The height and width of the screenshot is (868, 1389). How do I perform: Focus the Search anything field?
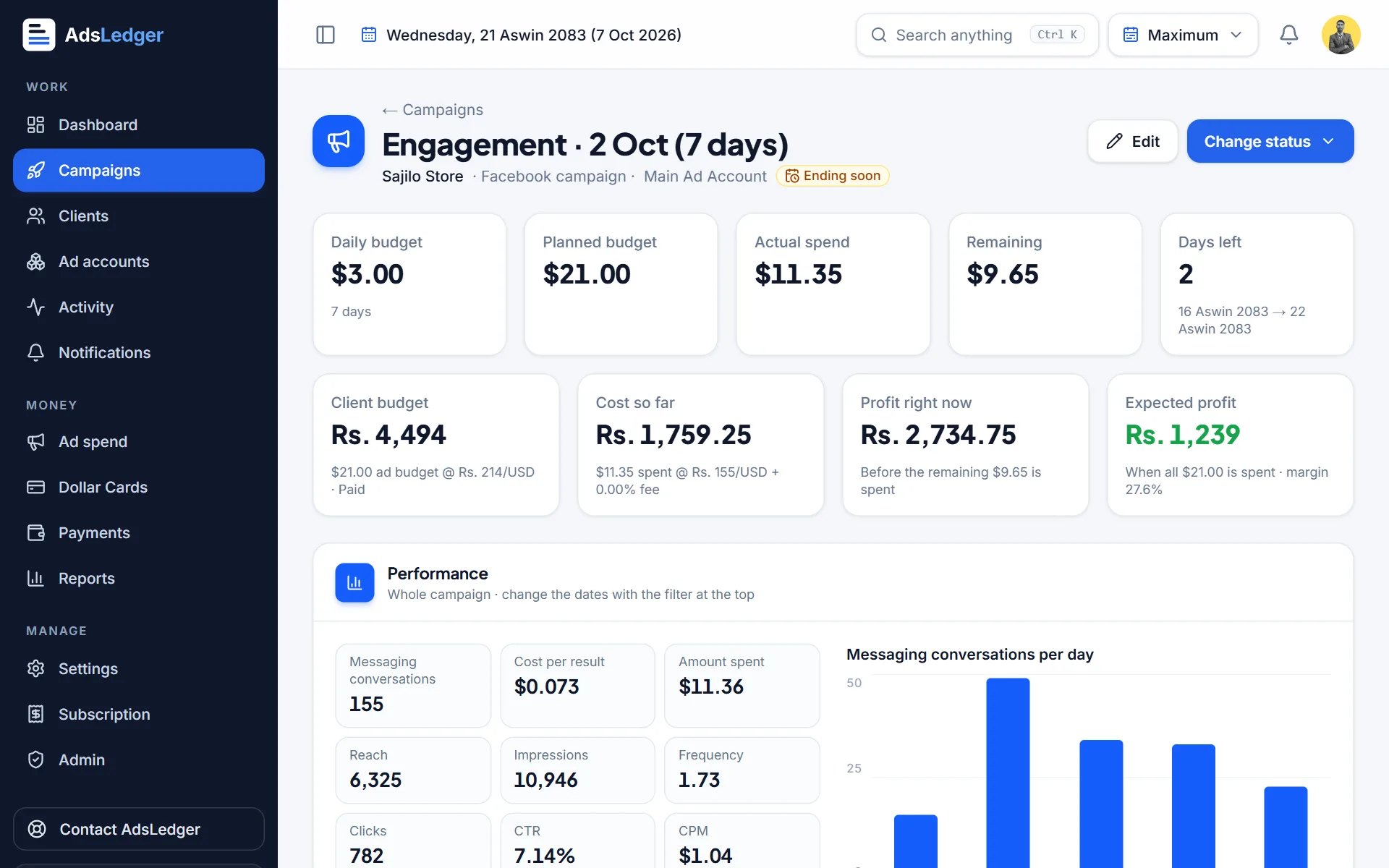point(977,35)
